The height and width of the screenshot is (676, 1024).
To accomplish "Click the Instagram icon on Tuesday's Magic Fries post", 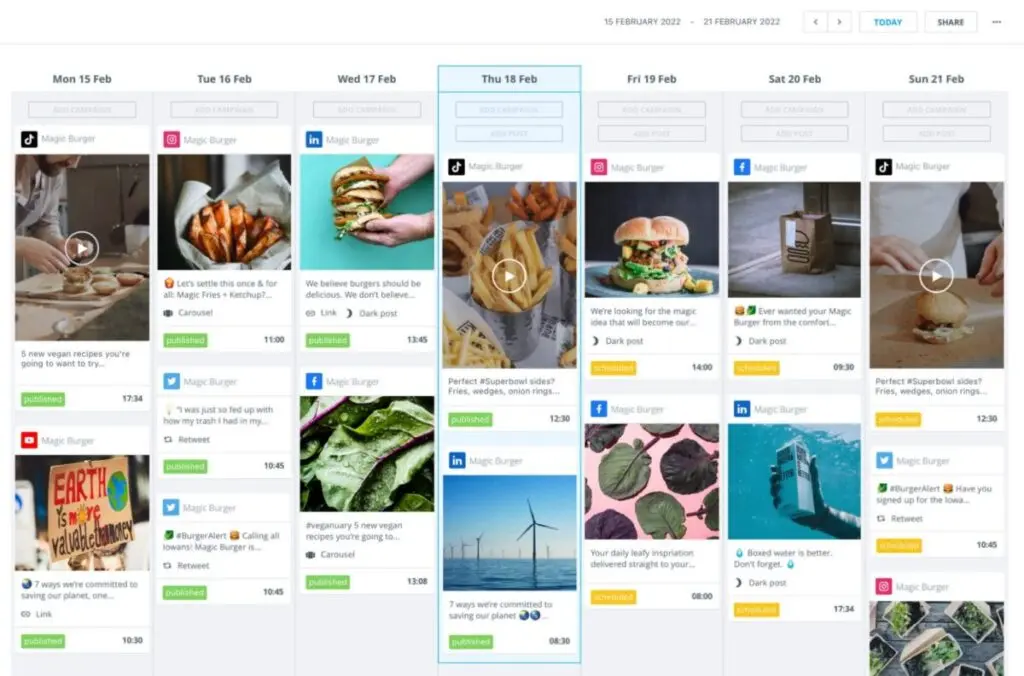I will pyautogui.click(x=171, y=139).
